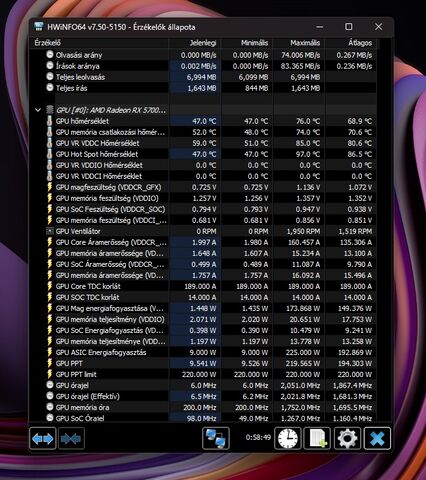Select the GPU memória teljesítmény (VDDIO) row
Image resolution: width=426 pixels, height=480 pixels.
coord(110,319)
